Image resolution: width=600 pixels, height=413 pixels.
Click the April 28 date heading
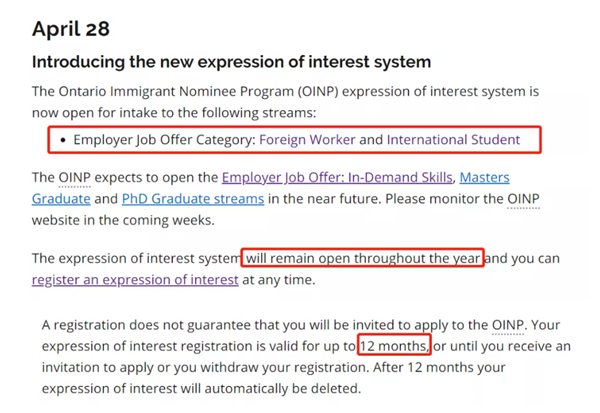click(x=71, y=29)
